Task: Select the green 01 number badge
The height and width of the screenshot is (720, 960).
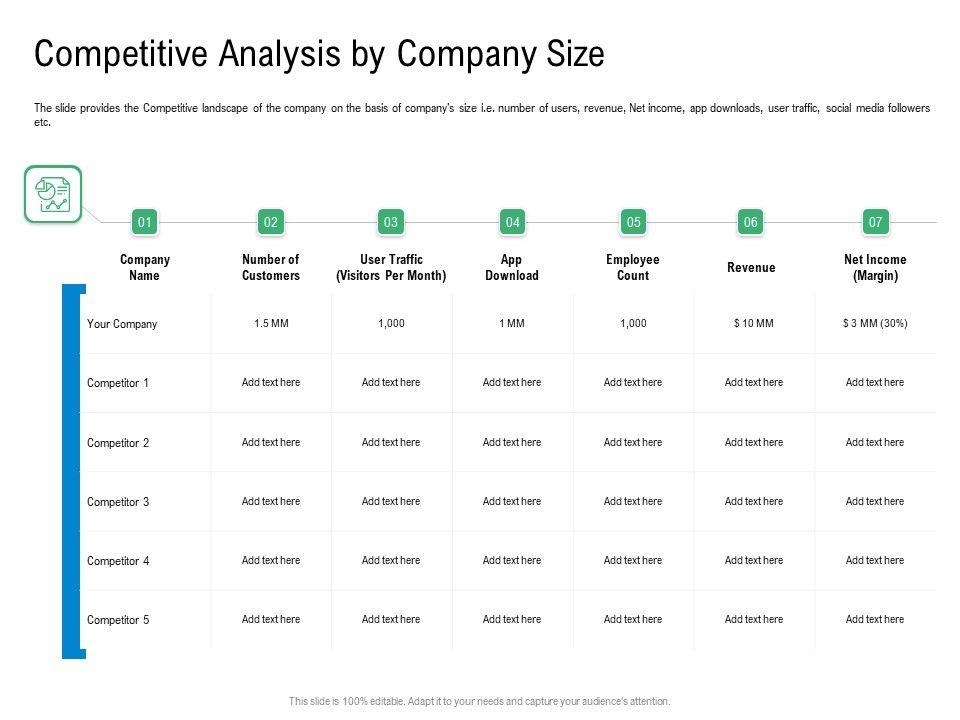Action: tap(145, 222)
